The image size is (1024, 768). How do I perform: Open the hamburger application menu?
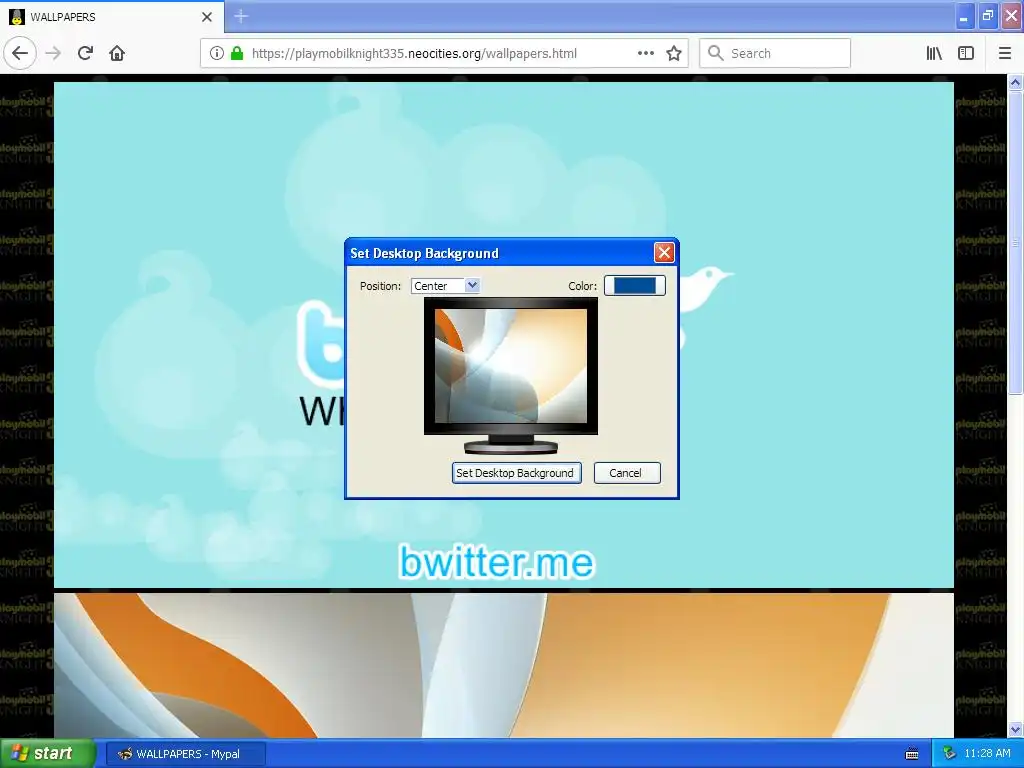tap(1004, 53)
